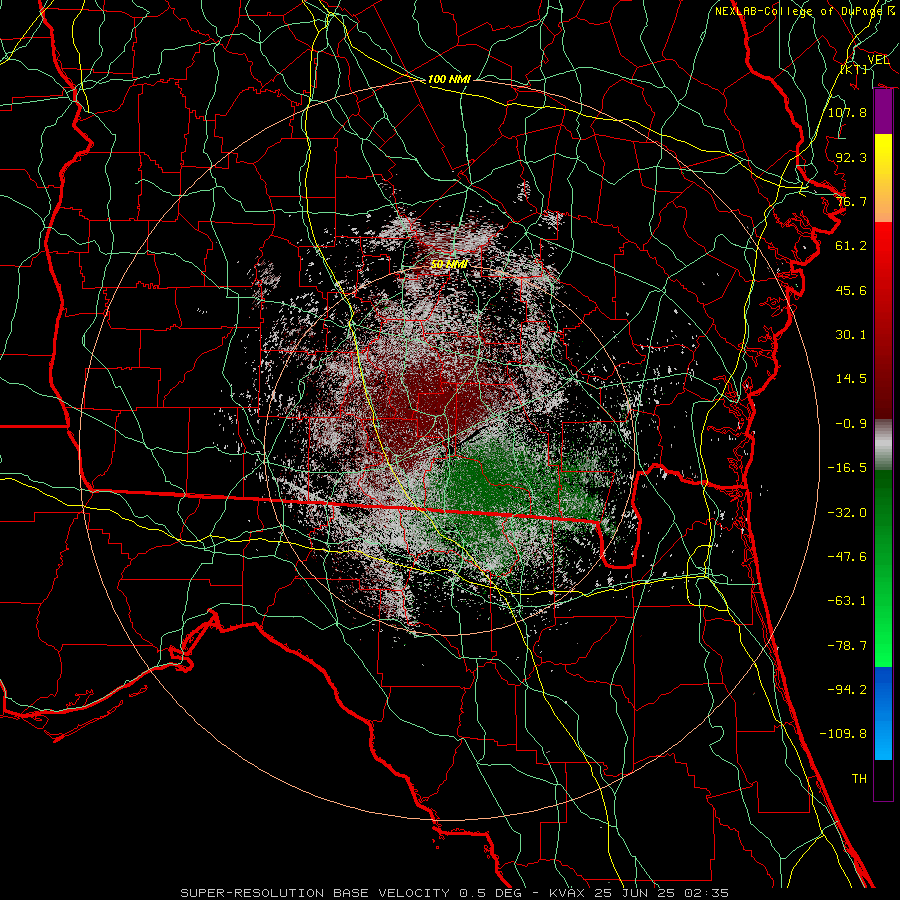This screenshot has width=900, height=900.
Task: Click the -94.2 legend value
Action: (847, 690)
